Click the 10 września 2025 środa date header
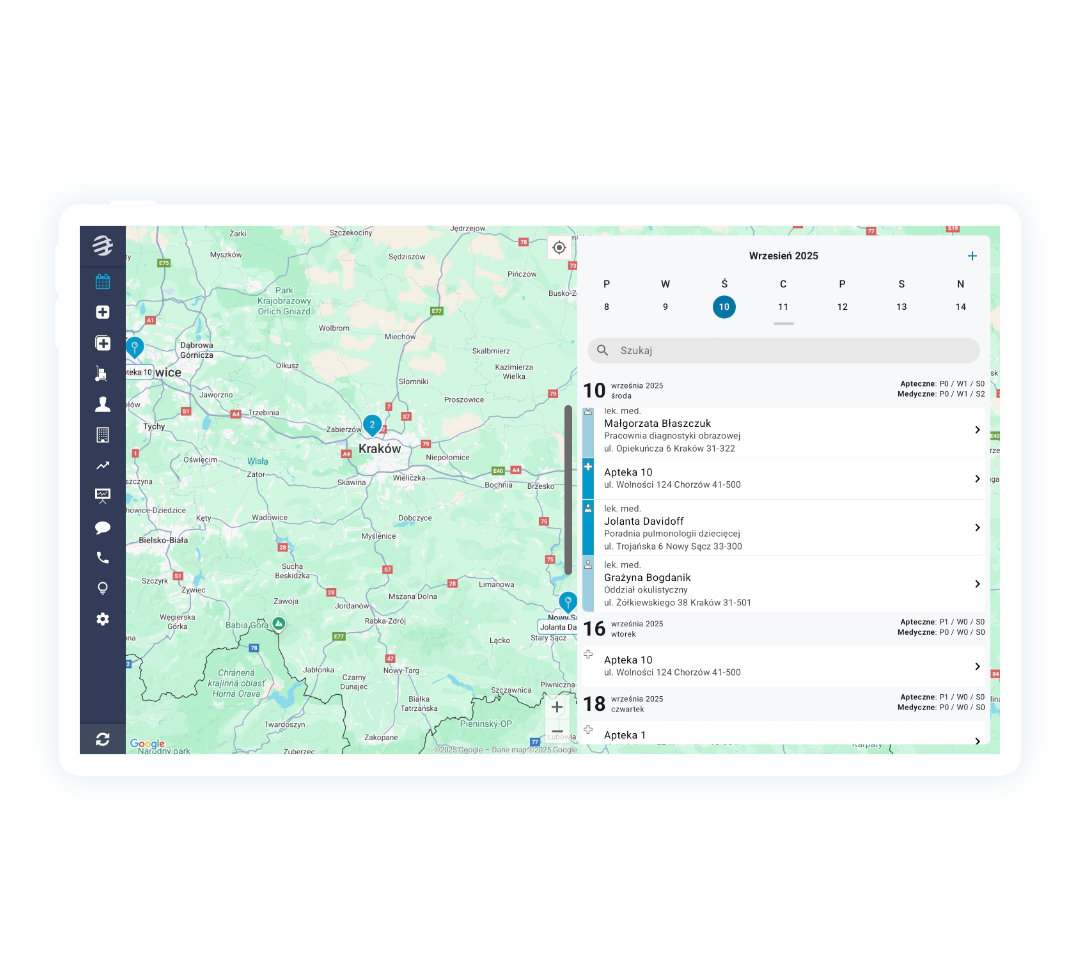Image resolution: width=1080 pixels, height=980 pixels. [623, 390]
